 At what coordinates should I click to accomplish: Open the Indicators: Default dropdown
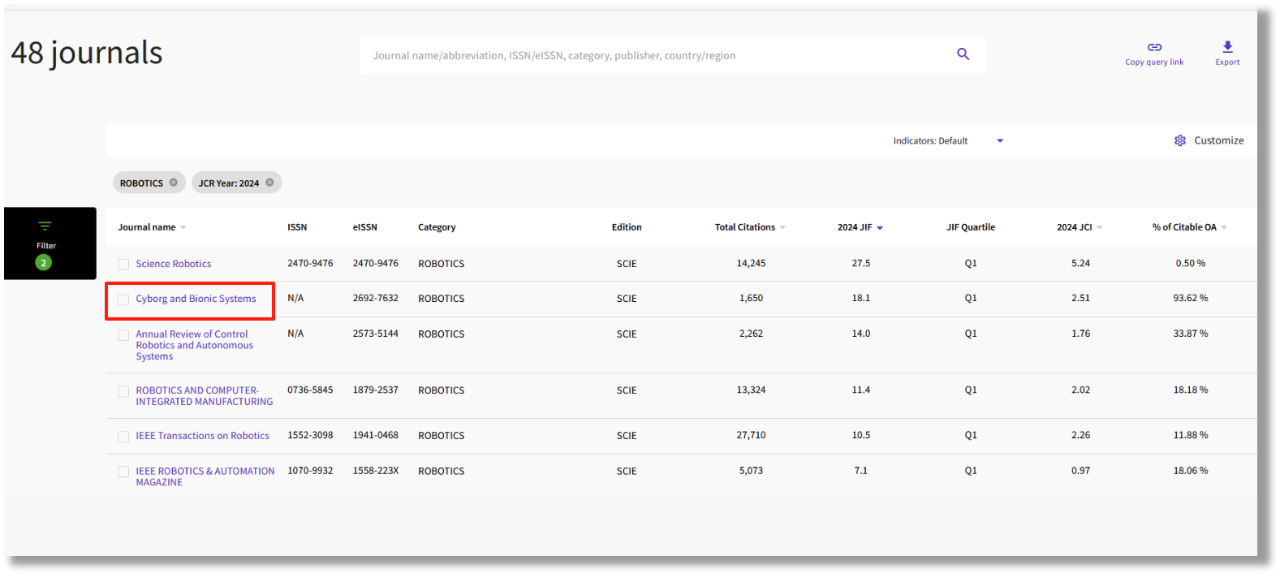pos(948,141)
